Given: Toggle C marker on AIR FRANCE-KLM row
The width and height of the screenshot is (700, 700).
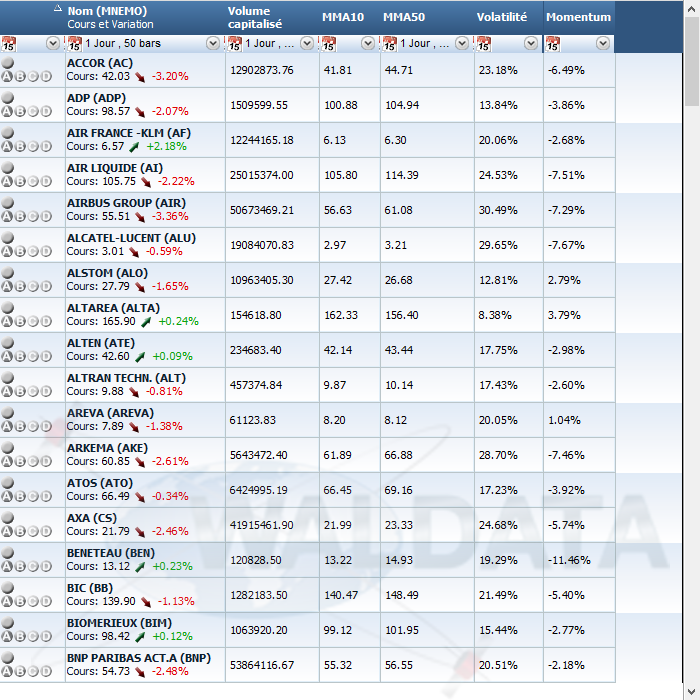Looking at the screenshot, I should point(33,146).
